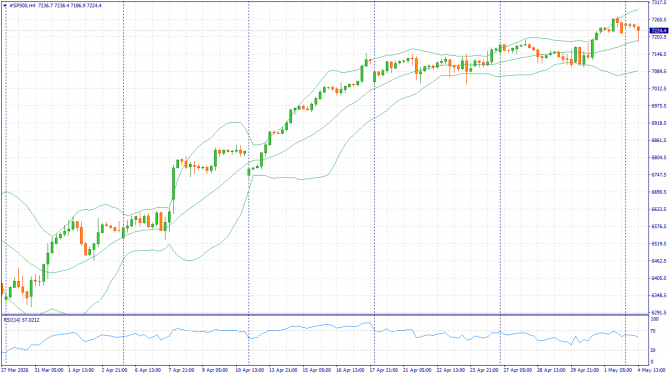
Task: Click the 10 Apr 13:00 time label
Action: [249, 370]
